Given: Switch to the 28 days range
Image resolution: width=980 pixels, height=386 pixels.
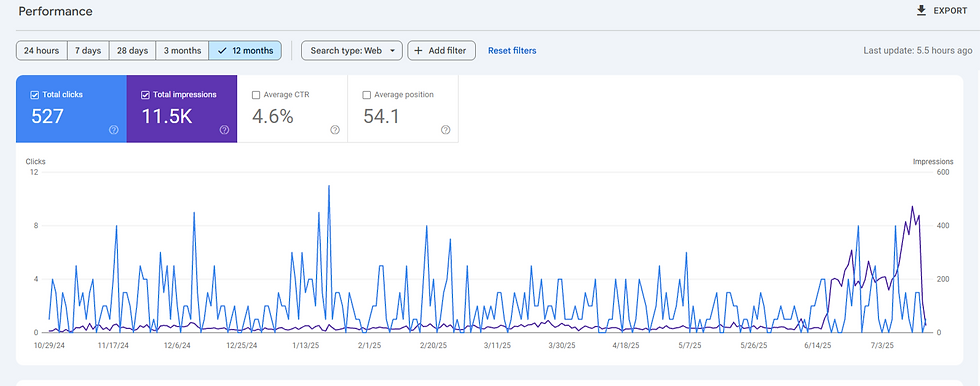Looking at the screenshot, I should 132,51.
